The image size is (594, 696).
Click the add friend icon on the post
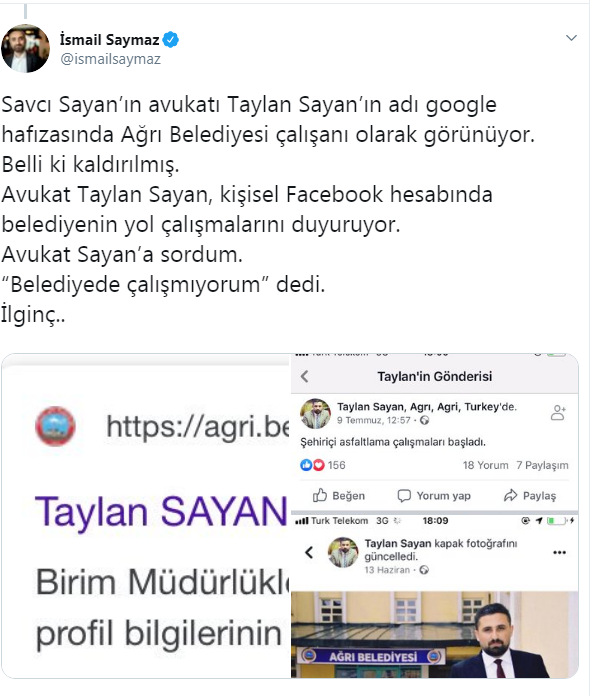pos(558,412)
